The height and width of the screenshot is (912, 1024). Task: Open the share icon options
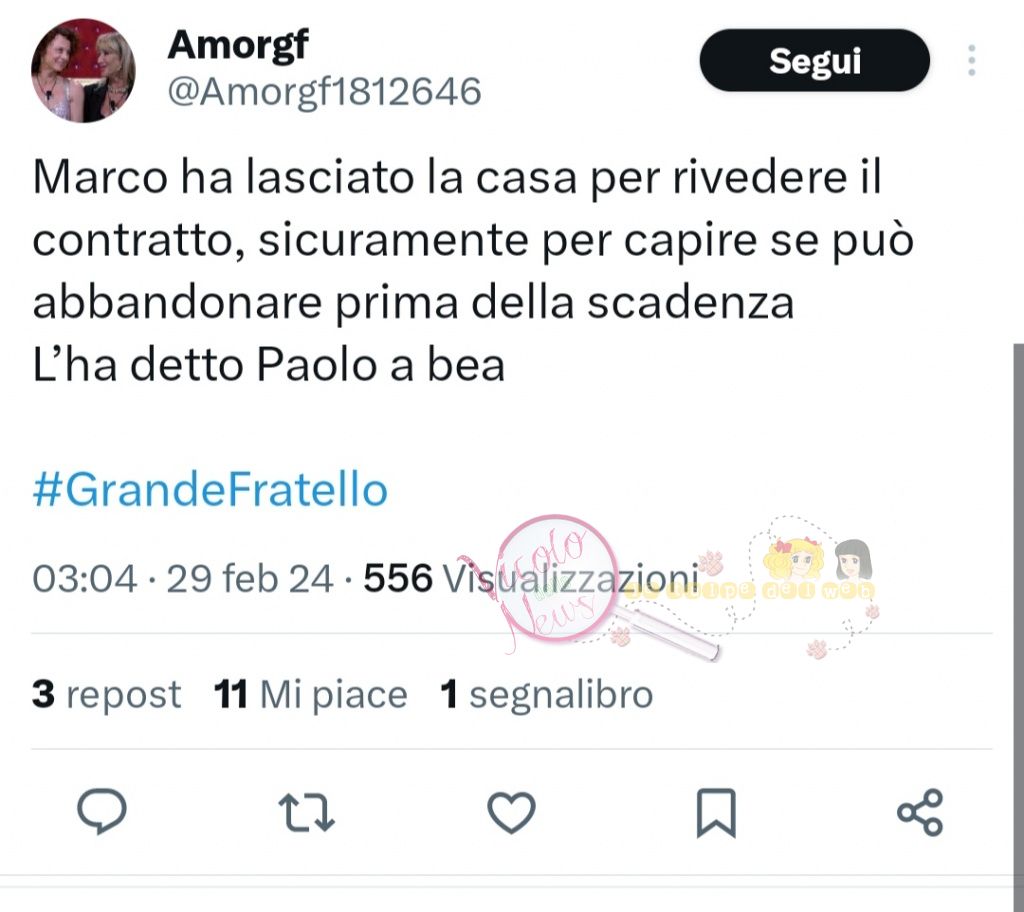click(920, 812)
